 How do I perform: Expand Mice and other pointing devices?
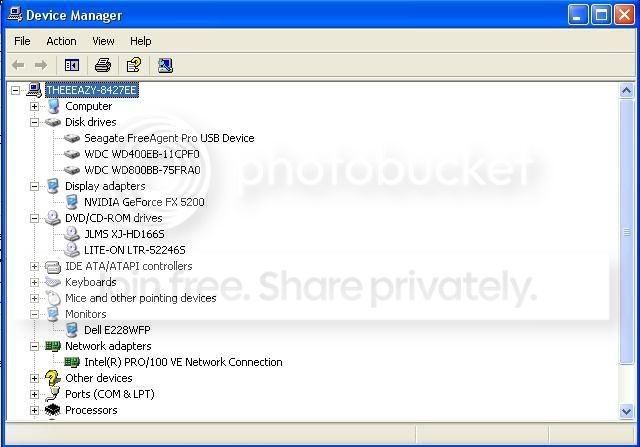point(35,298)
